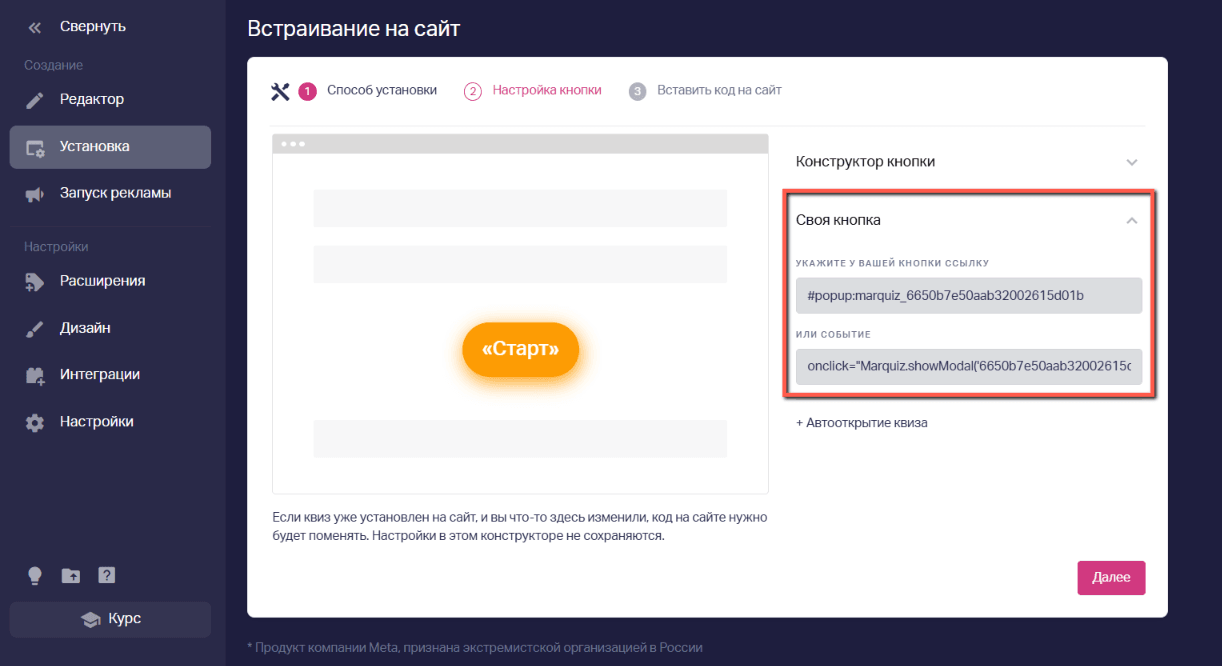Screen dimensions: 1222x666
Task: Expand the + Автооткрытие квиза option
Action: (862, 423)
